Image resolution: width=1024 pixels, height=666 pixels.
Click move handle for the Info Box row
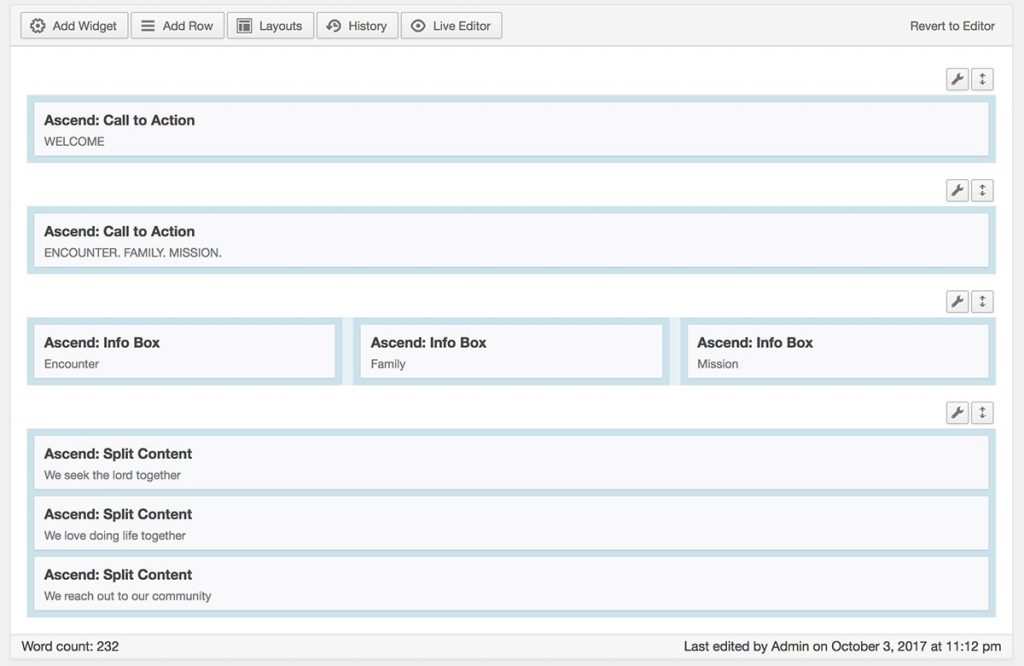point(982,301)
